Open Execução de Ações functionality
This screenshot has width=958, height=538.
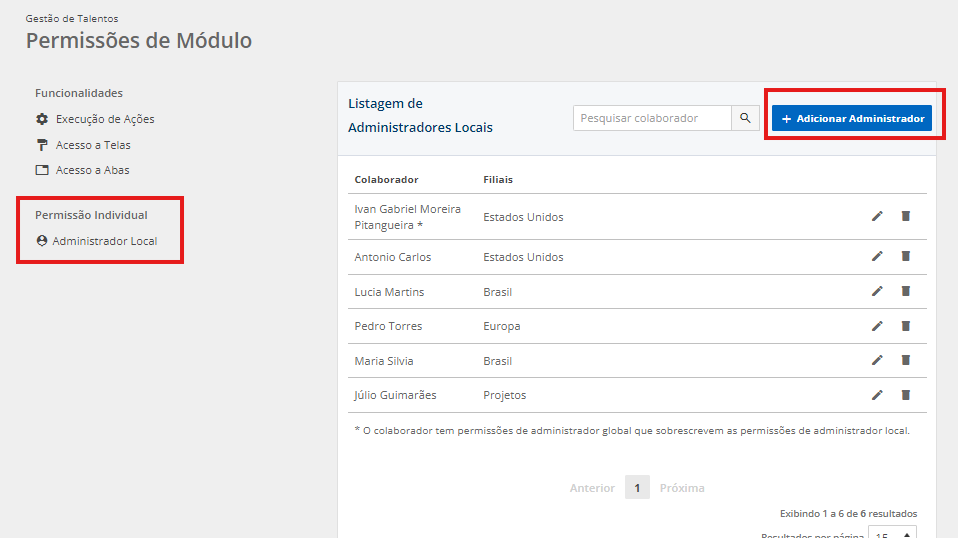coord(104,119)
